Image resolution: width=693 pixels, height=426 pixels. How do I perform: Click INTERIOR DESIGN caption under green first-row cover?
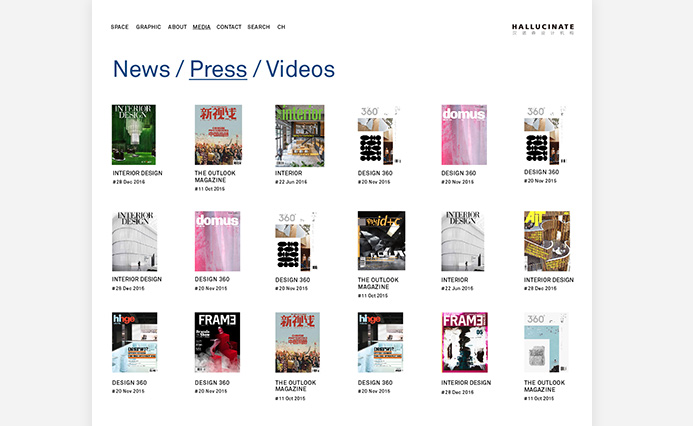point(137,173)
